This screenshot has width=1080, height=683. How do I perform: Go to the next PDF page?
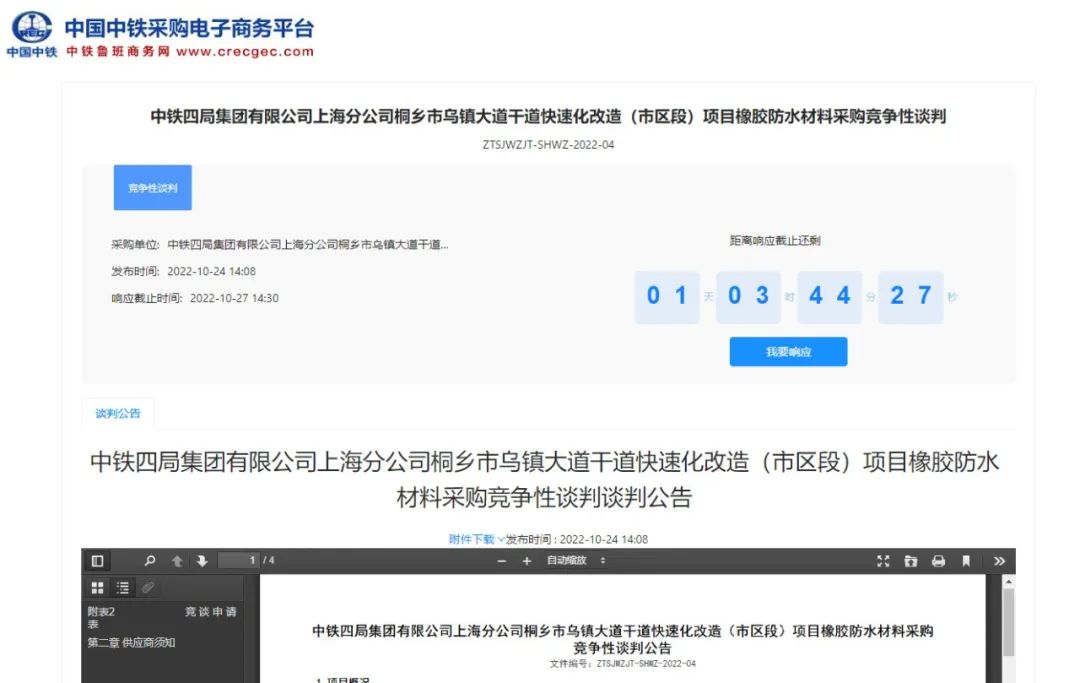(x=202, y=561)
